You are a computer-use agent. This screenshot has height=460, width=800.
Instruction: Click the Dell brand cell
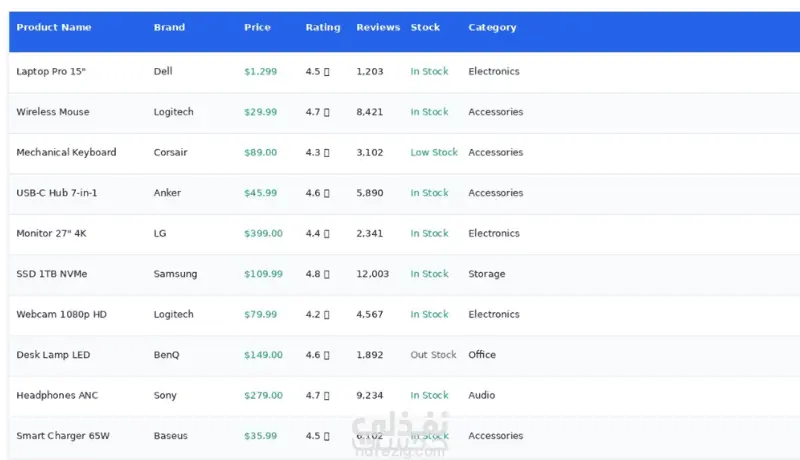click(163, 71)
